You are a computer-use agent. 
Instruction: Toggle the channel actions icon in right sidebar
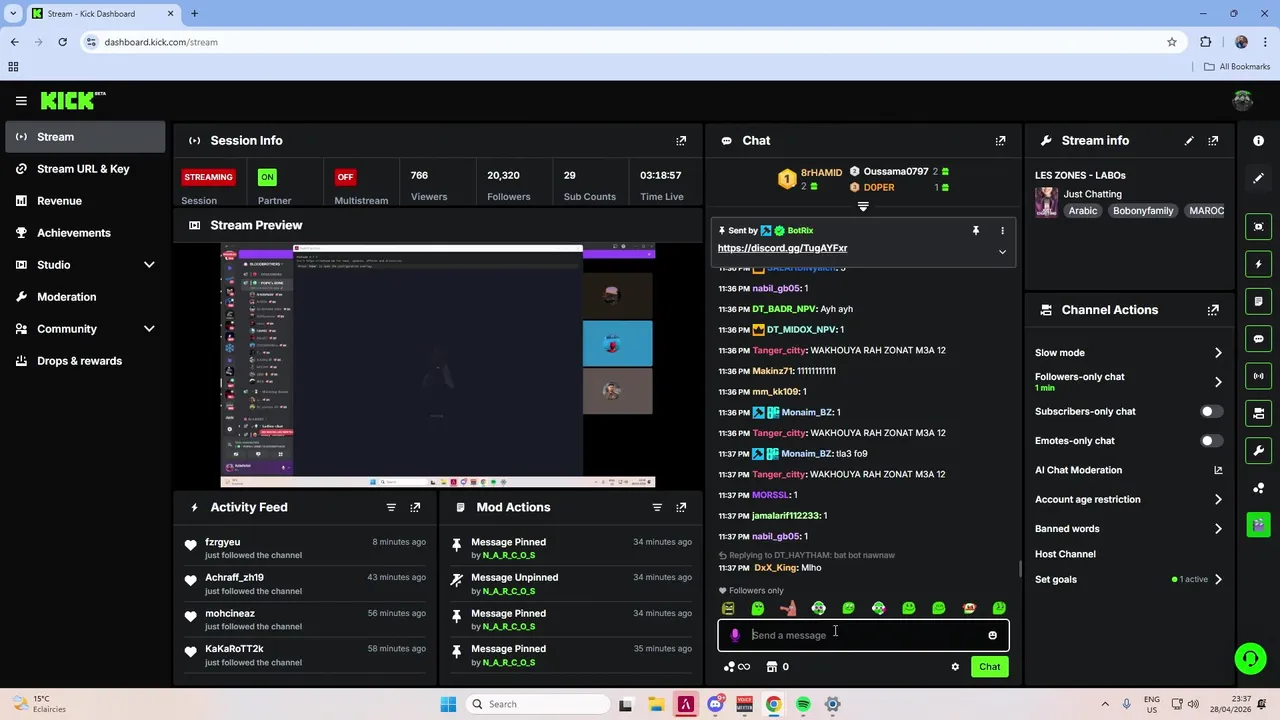(1258, 413)
